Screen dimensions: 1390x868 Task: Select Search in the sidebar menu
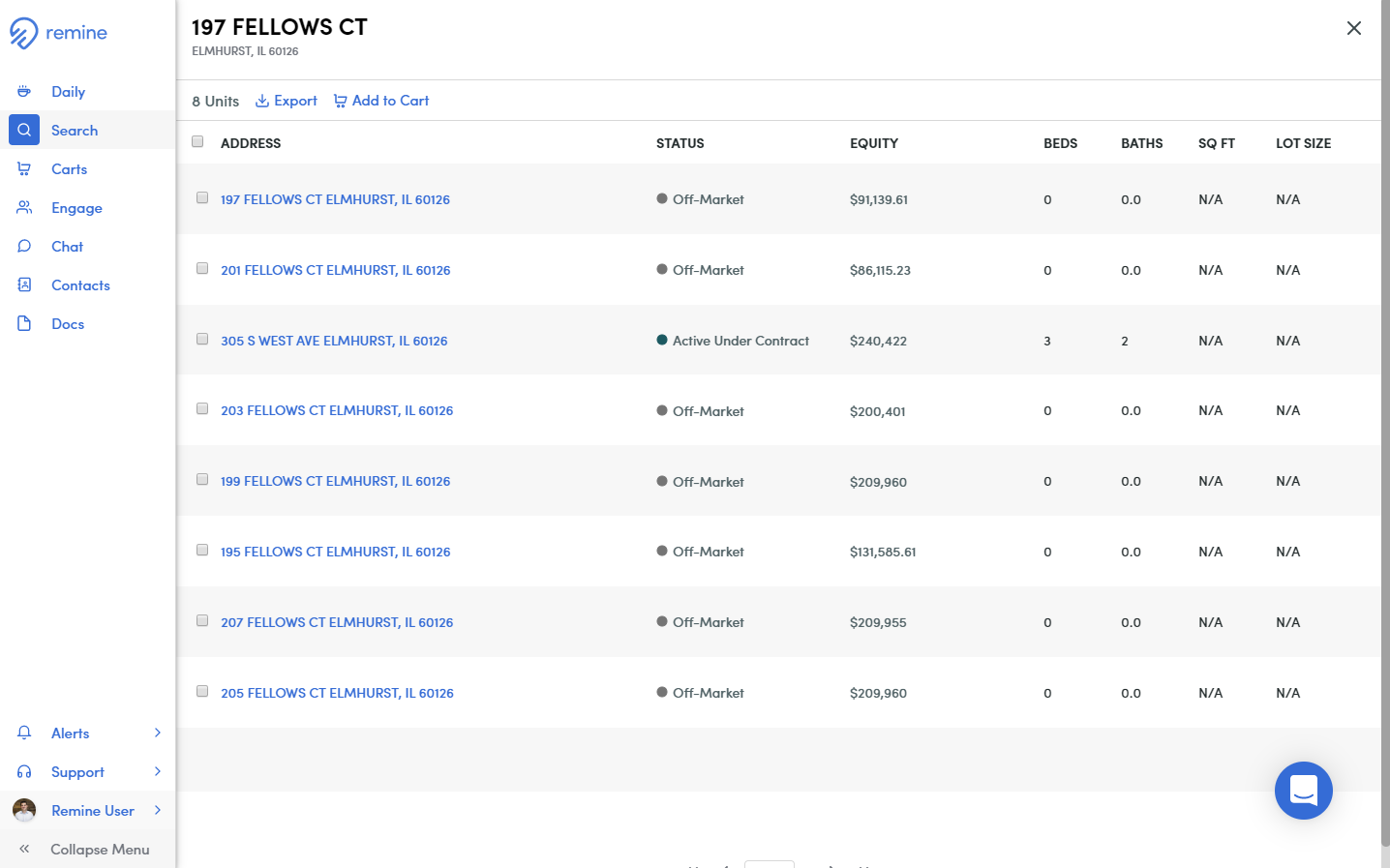(75, 131)
